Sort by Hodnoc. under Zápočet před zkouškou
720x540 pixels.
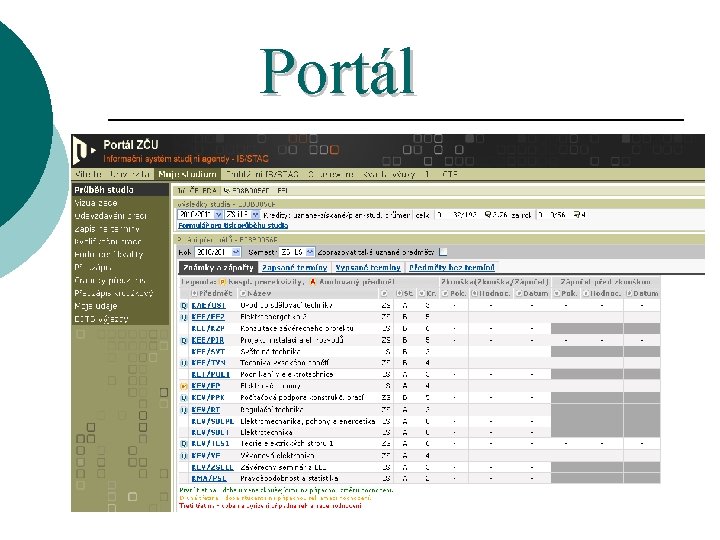click(586, 293)
